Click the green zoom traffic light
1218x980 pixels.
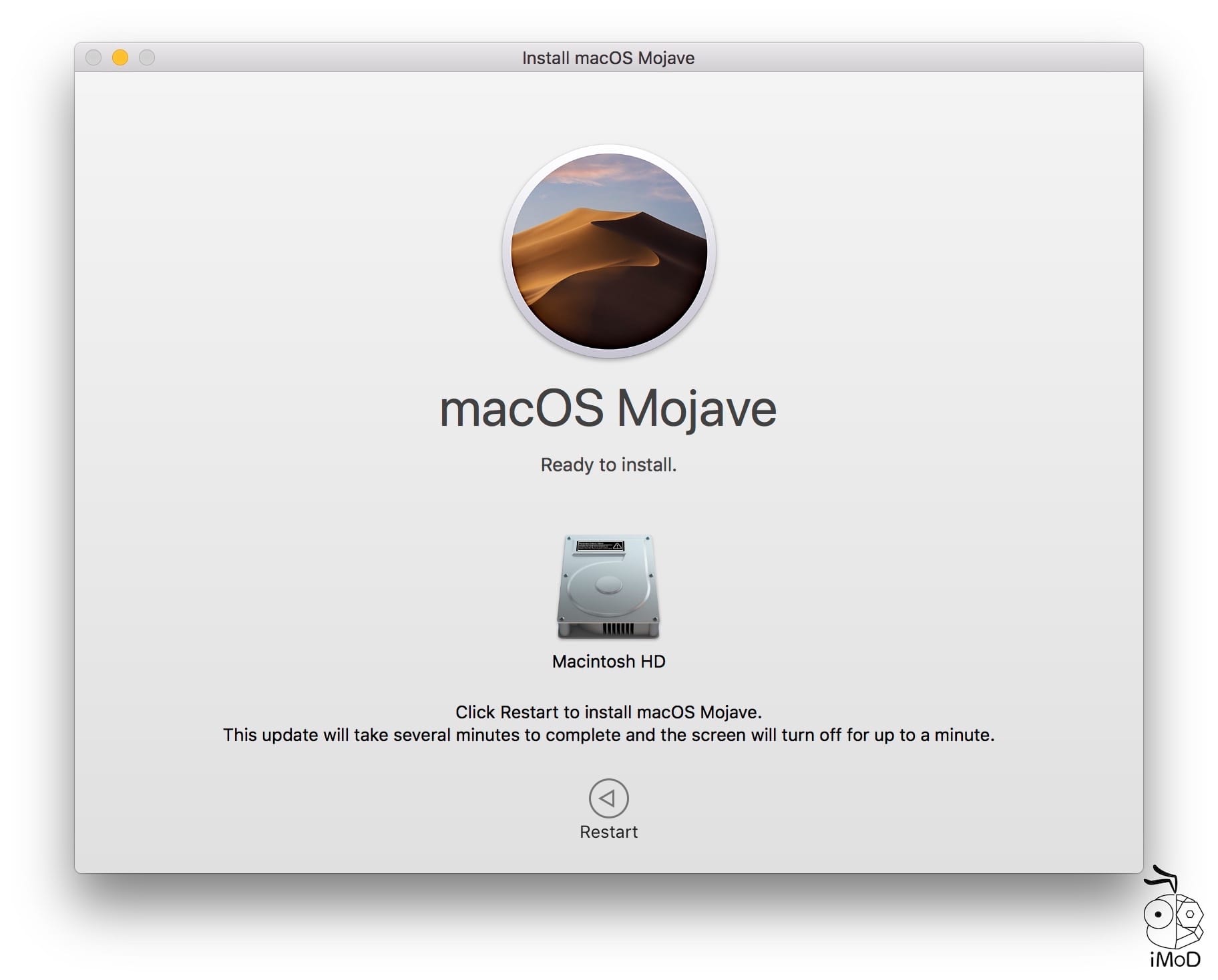(146, 58)
